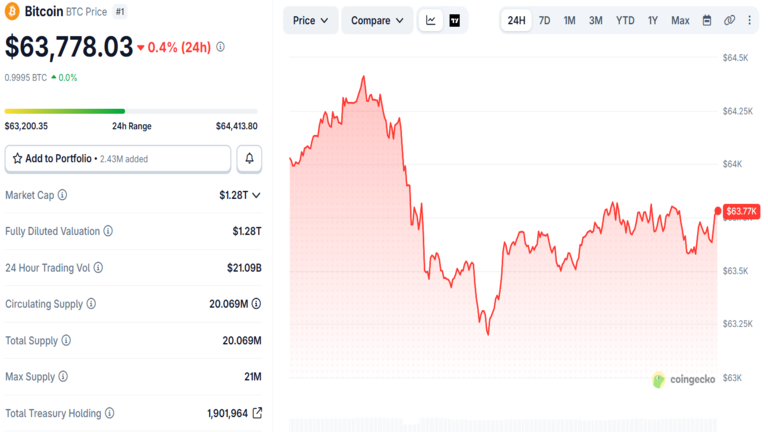This screenshot has height=432, width=768.
Task: Click the $63,778.03 price text
Action: pyautogui.click(x=69, y=47)
